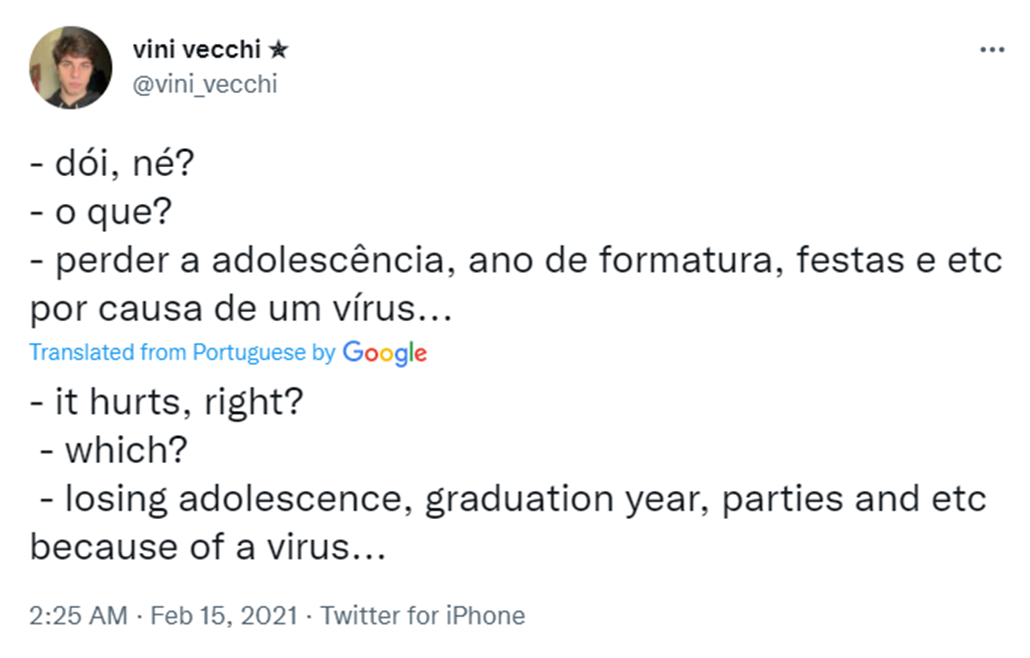1030x658 pixels.
Task: Click the Feb 15, 2021 date
Action: coord(224,615)
